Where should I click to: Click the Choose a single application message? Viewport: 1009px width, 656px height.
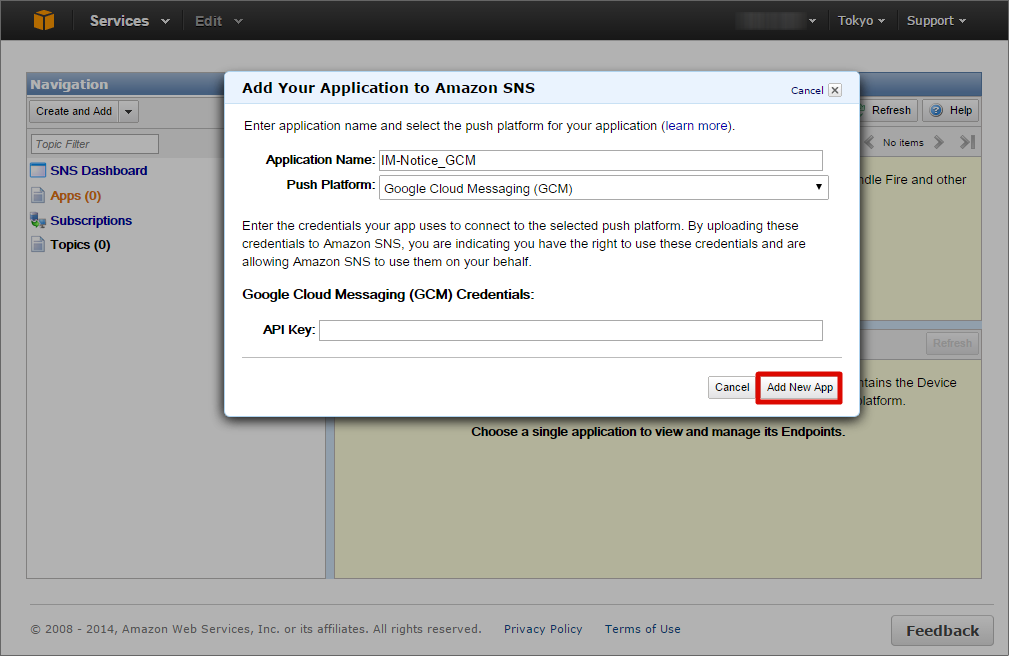pyautogui.click(x=658, y=431)
